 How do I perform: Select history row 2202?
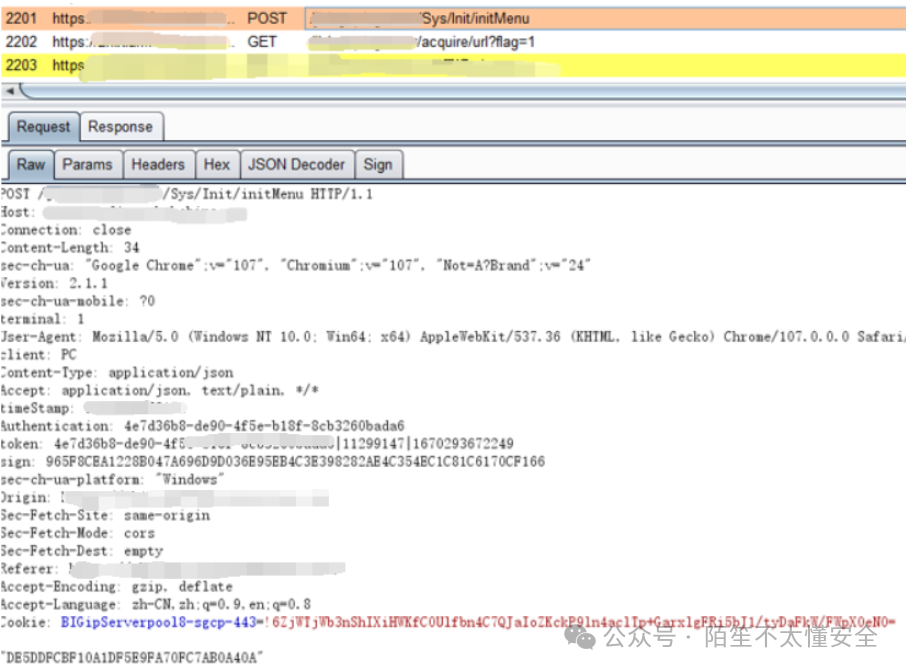point(453,42)
